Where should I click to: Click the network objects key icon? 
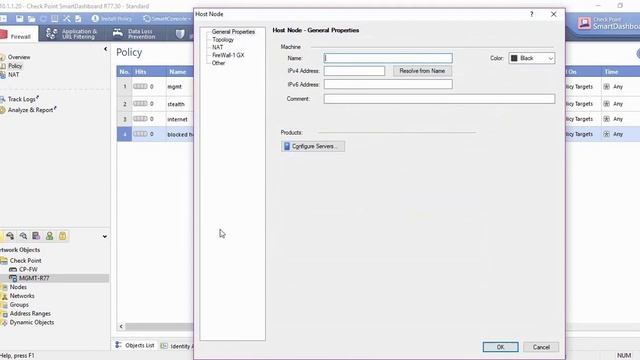[10, 236]
